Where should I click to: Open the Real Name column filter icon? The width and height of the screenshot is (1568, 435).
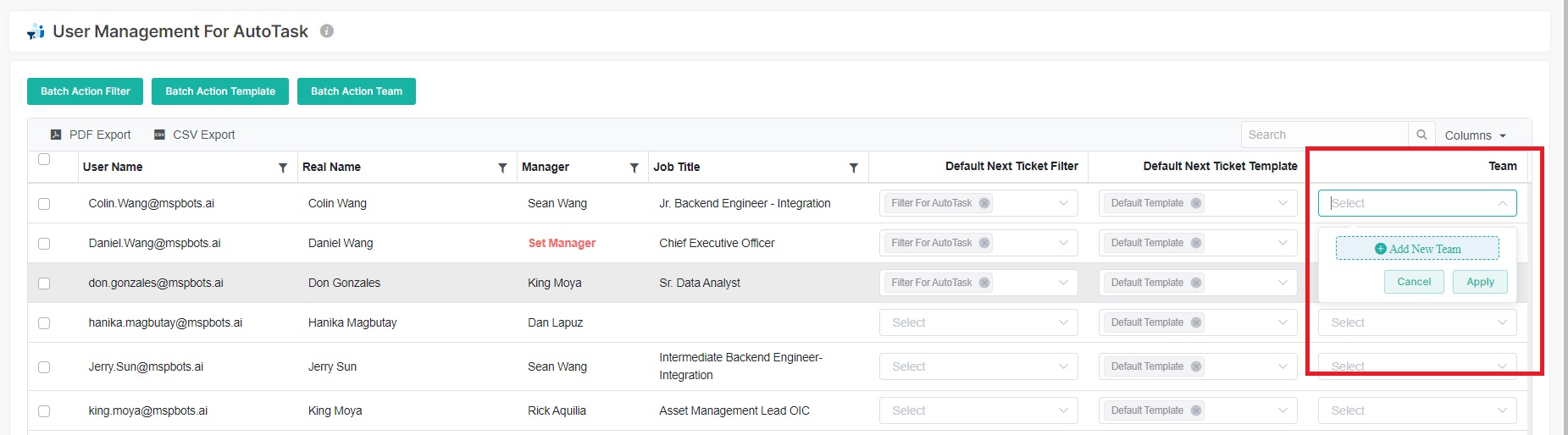pyautogui.click(x=502, y=168)
